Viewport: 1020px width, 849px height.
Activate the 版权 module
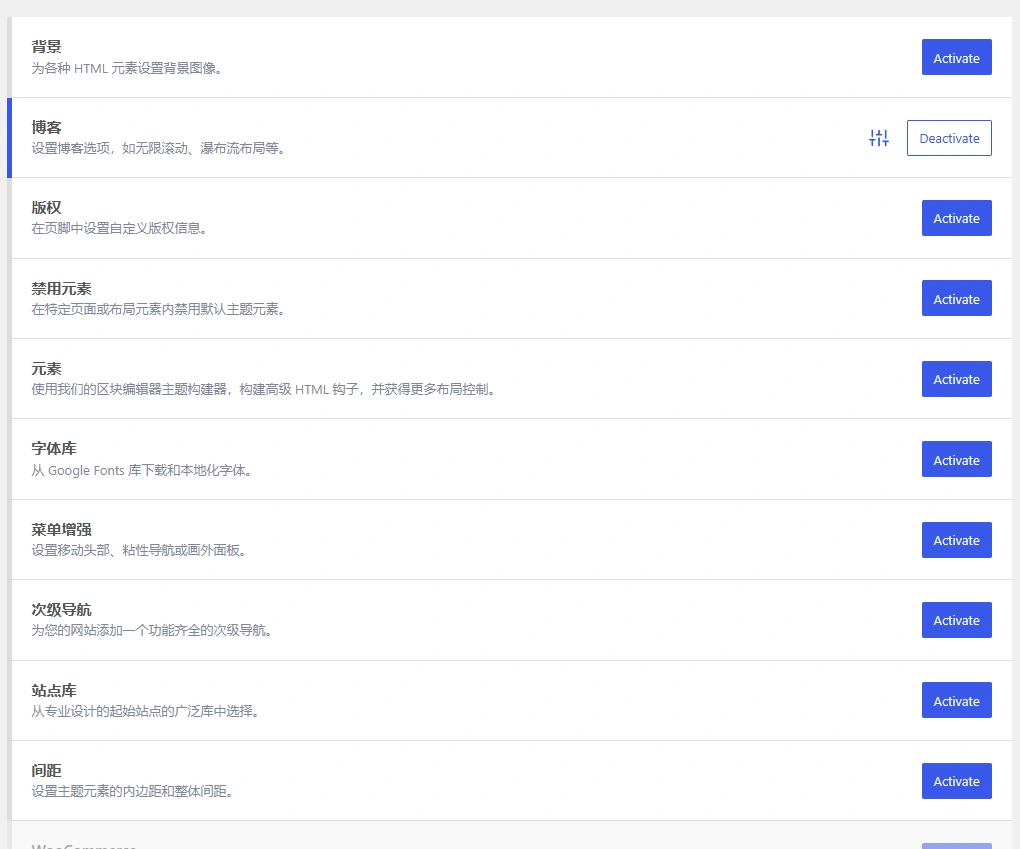[x=956, y=218]
